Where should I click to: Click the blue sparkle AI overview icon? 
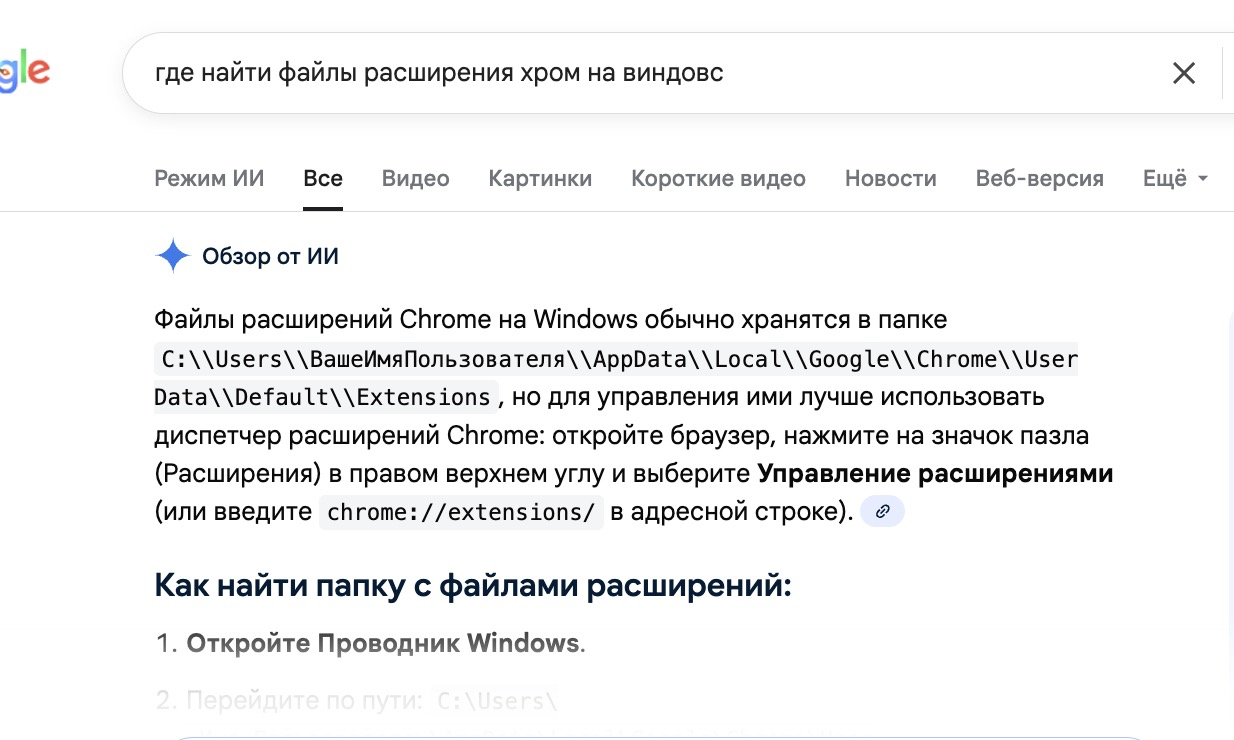[x=173, y=257]
